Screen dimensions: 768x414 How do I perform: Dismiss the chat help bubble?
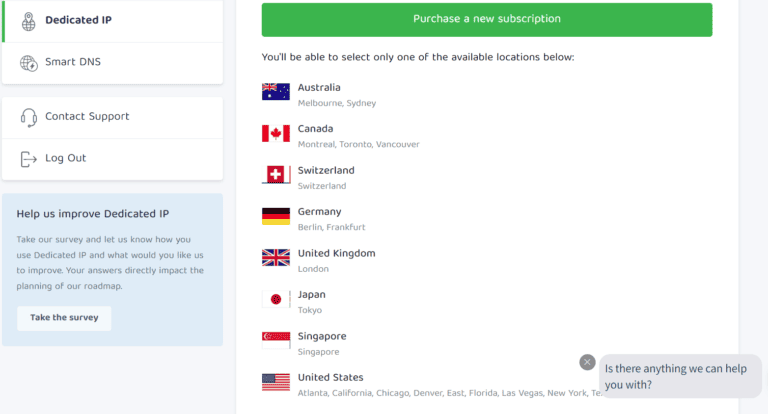click(587, 362)
